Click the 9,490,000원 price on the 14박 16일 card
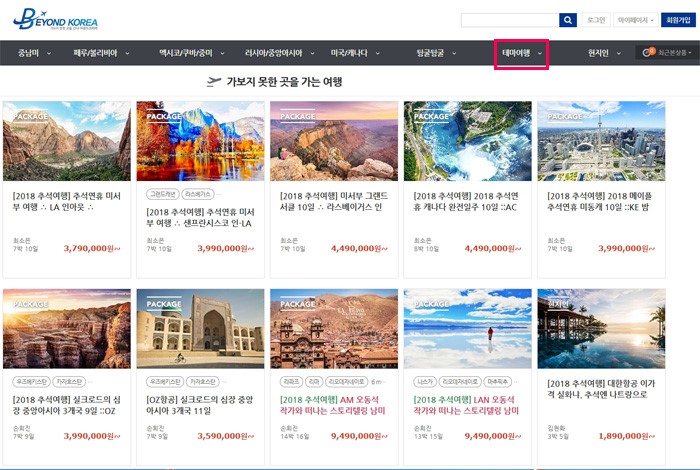Image resolution: width=700 pixels, height=470 pixels. click(359, 436)
